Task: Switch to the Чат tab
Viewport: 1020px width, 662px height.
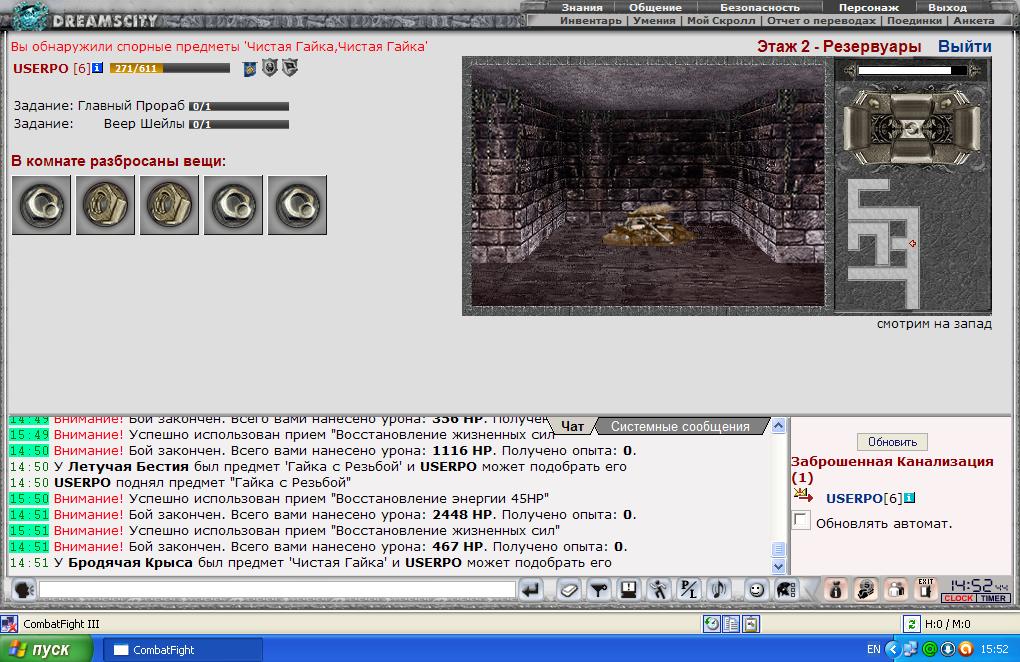Action: tap(572, 426)
